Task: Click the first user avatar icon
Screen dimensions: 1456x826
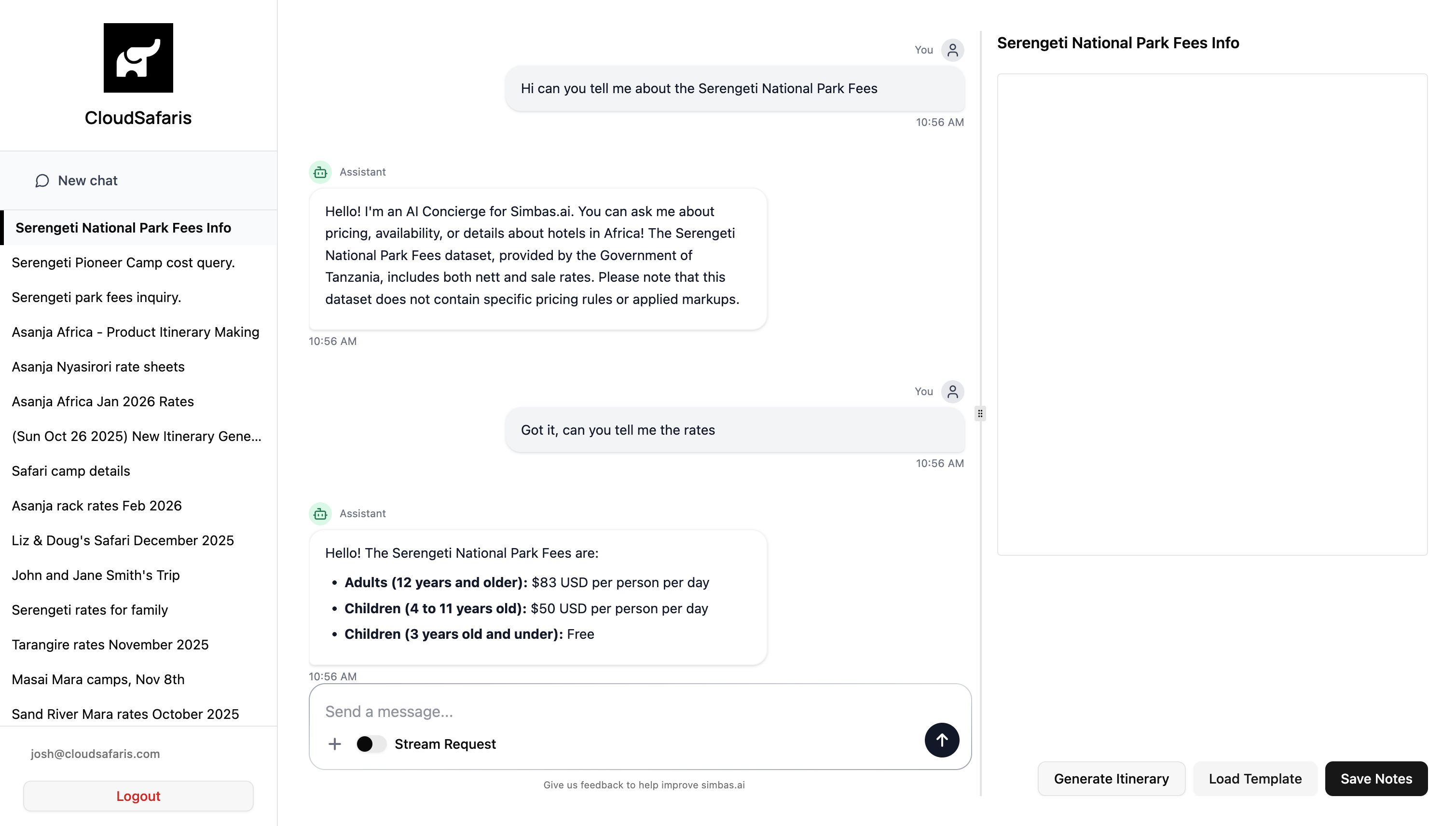Action: pyautogui.click(x=952, y=50)
